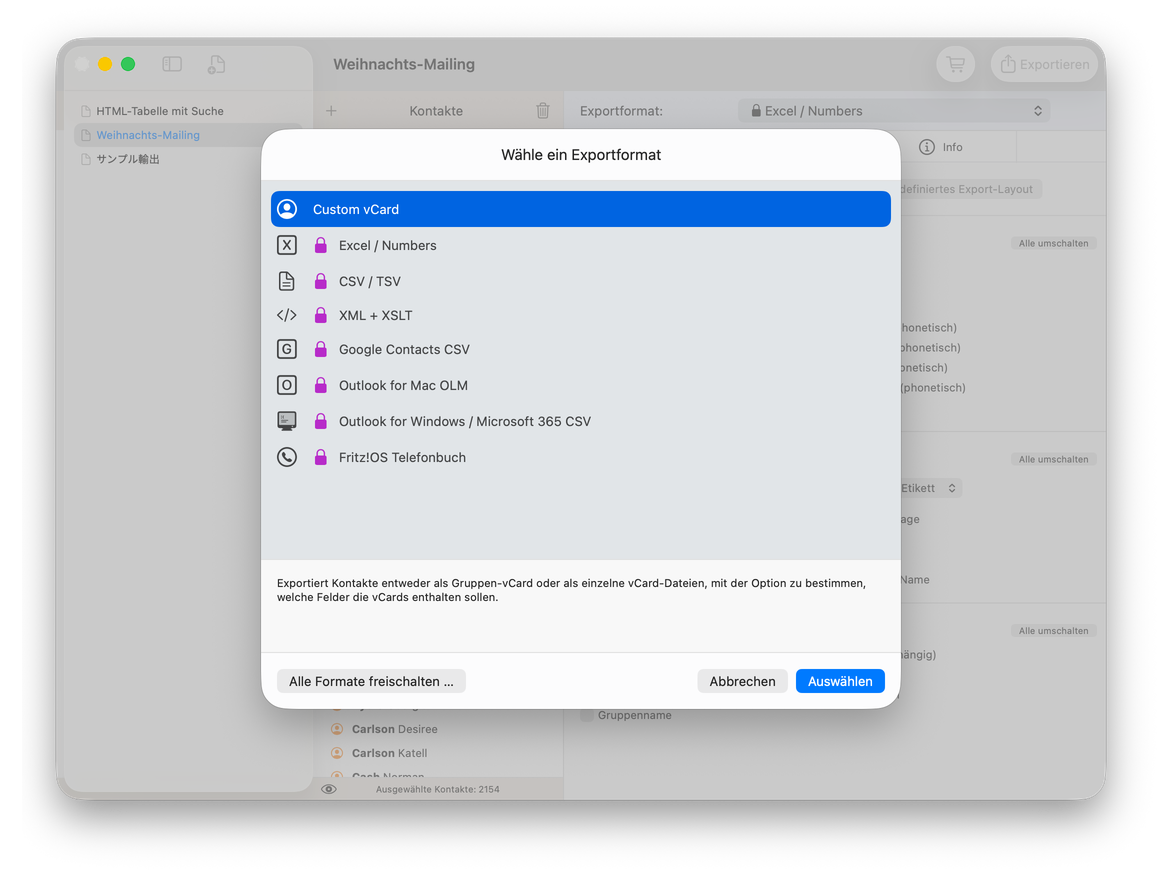This screenshot has height=874, width=1162.
Task: Click Abbrechen to dismiss dialog
Action: pyautogui.click(x=742, y=681)
